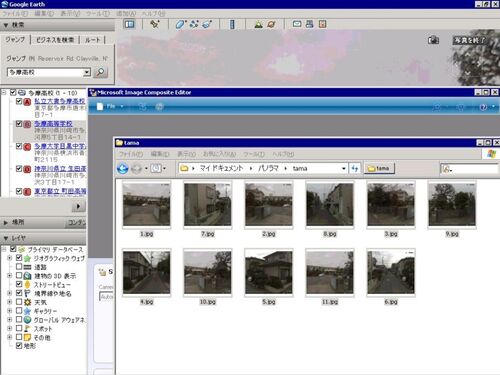Viewport: 500px width, 375px height.
Task: Click the Explorer search field
Action: coord(469,169)
